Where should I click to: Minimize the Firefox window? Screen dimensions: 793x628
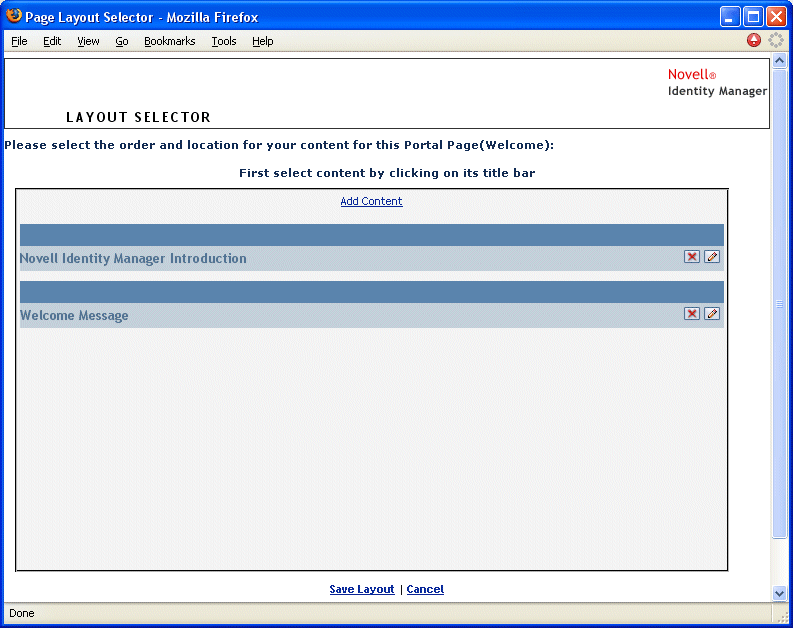pos(730,17)
